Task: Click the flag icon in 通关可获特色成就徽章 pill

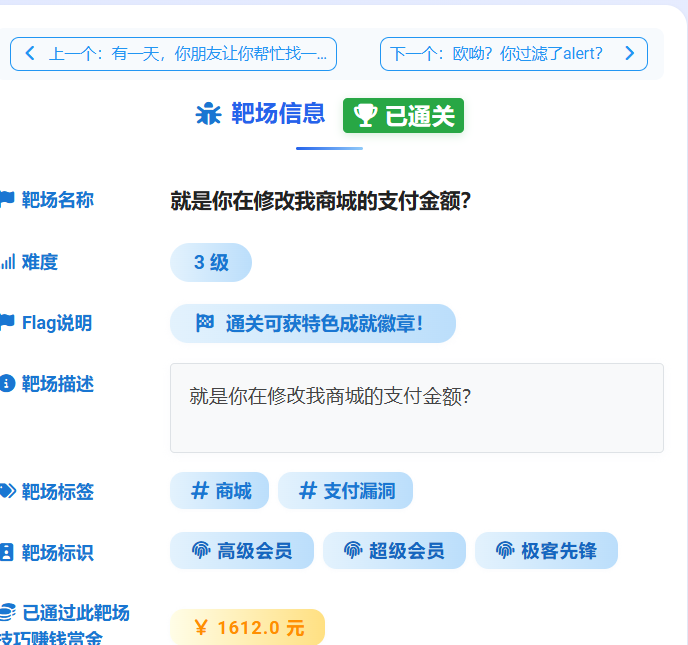Action: (x=205, y=323)
